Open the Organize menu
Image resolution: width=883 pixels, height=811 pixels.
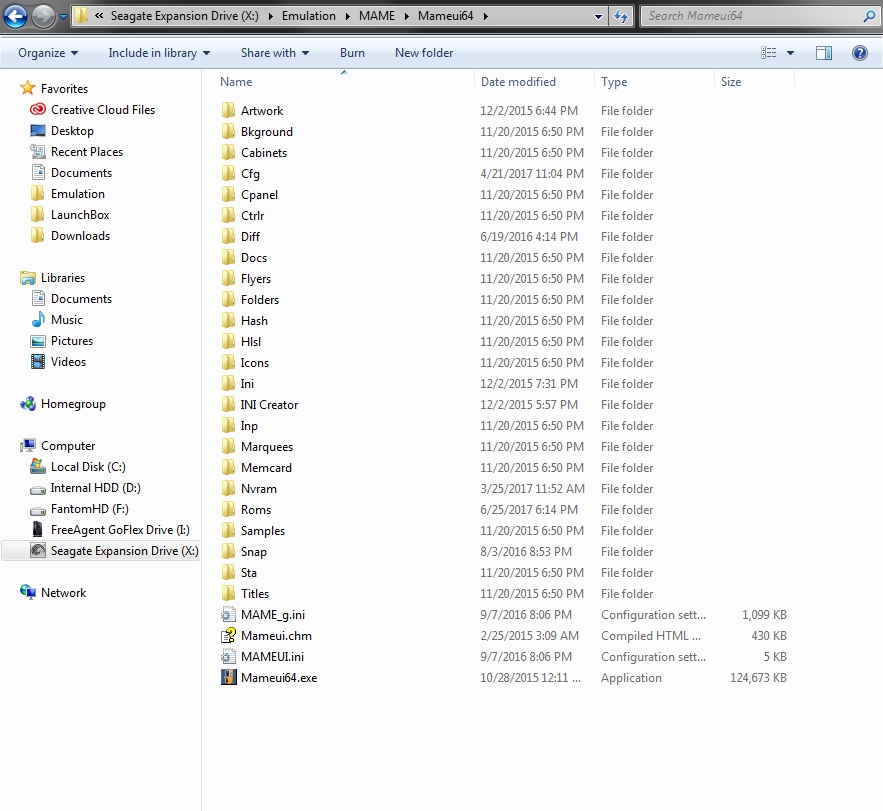[x=48, y=53]
